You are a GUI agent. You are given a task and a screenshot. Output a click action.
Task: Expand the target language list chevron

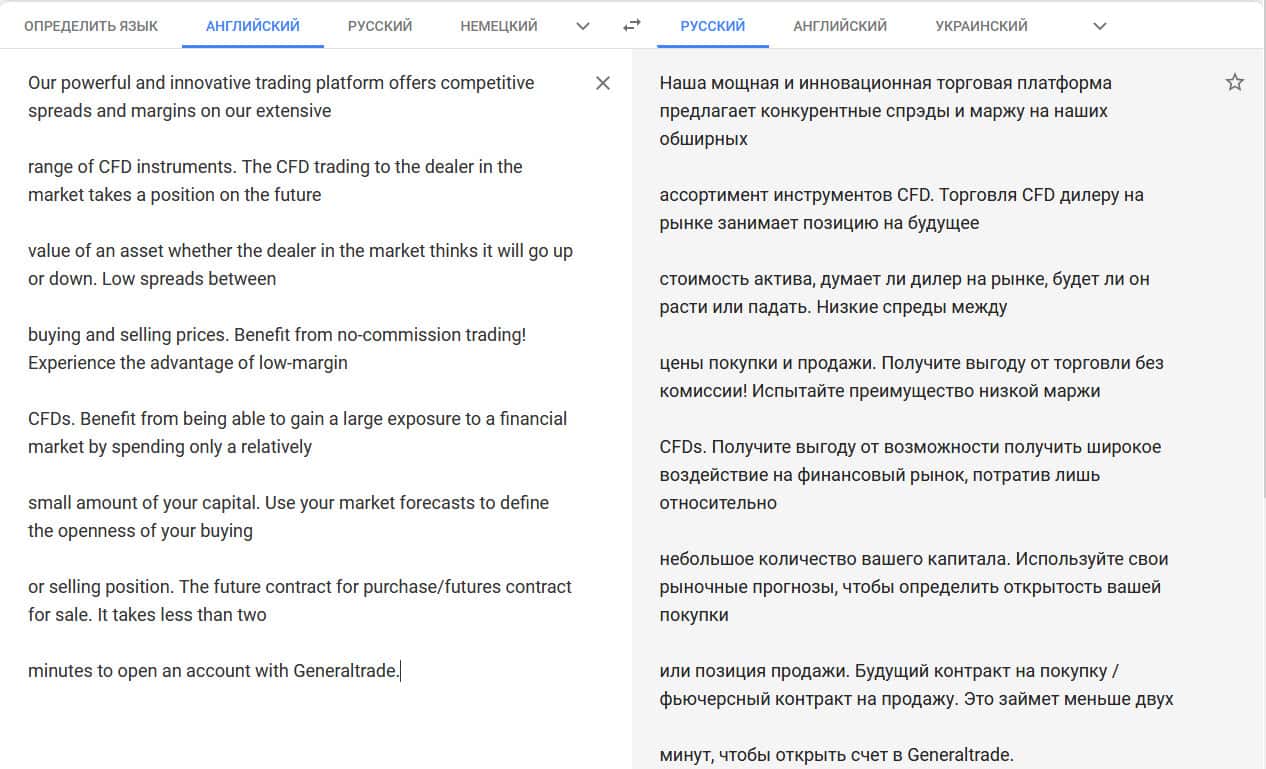pos(1099,26)
